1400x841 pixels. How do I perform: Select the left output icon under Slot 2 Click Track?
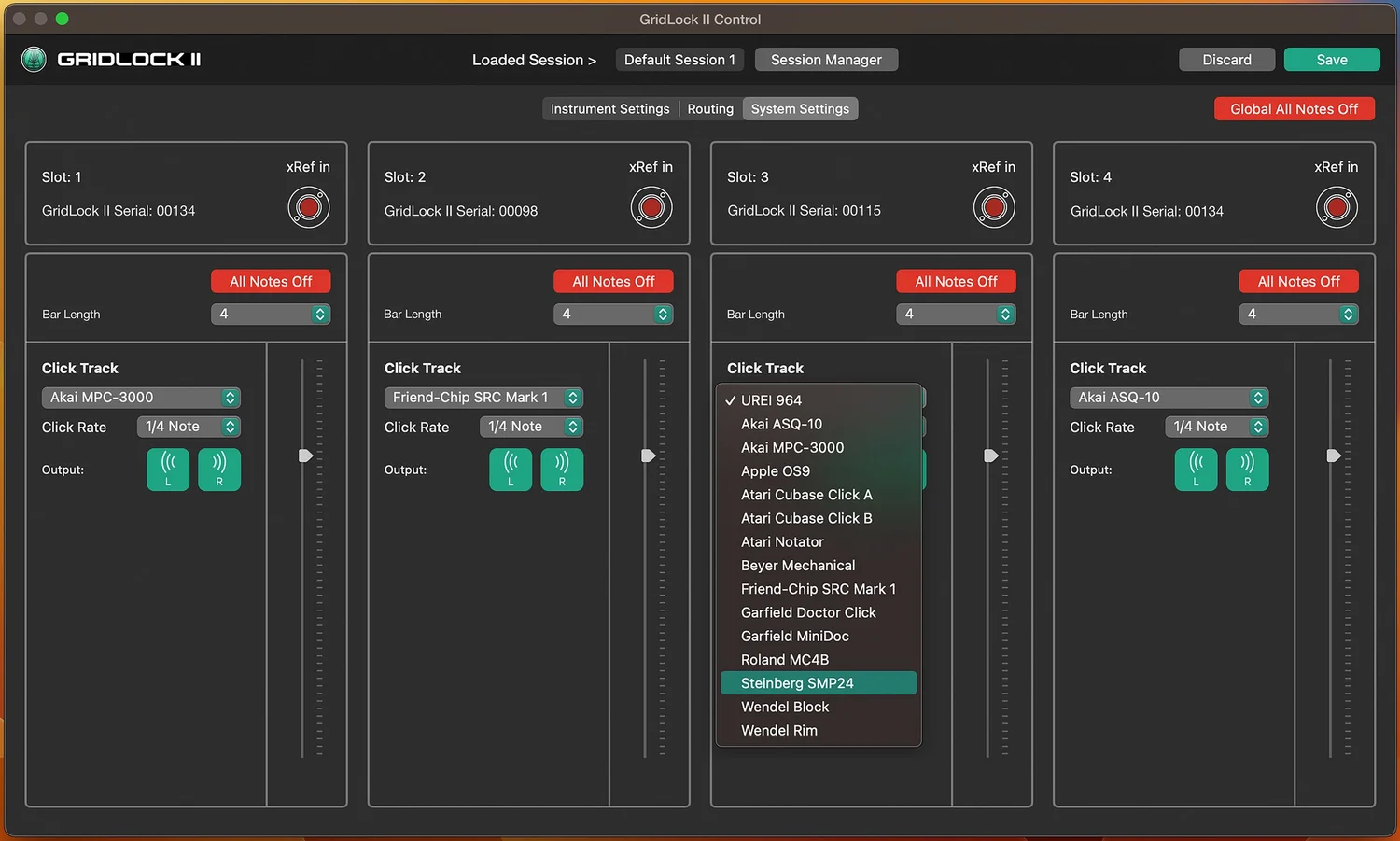tap(511, 470)
